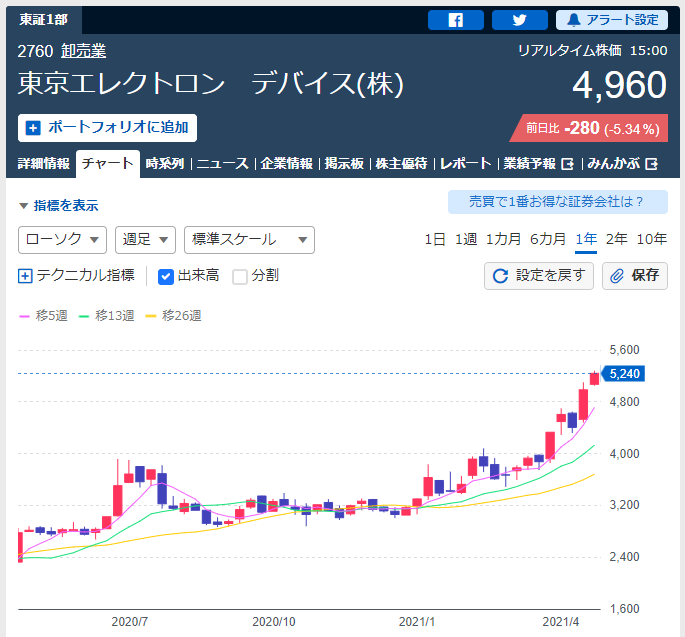Go to 企業情報 tab
Screen dimensions: 685x637
coord(287,163)
